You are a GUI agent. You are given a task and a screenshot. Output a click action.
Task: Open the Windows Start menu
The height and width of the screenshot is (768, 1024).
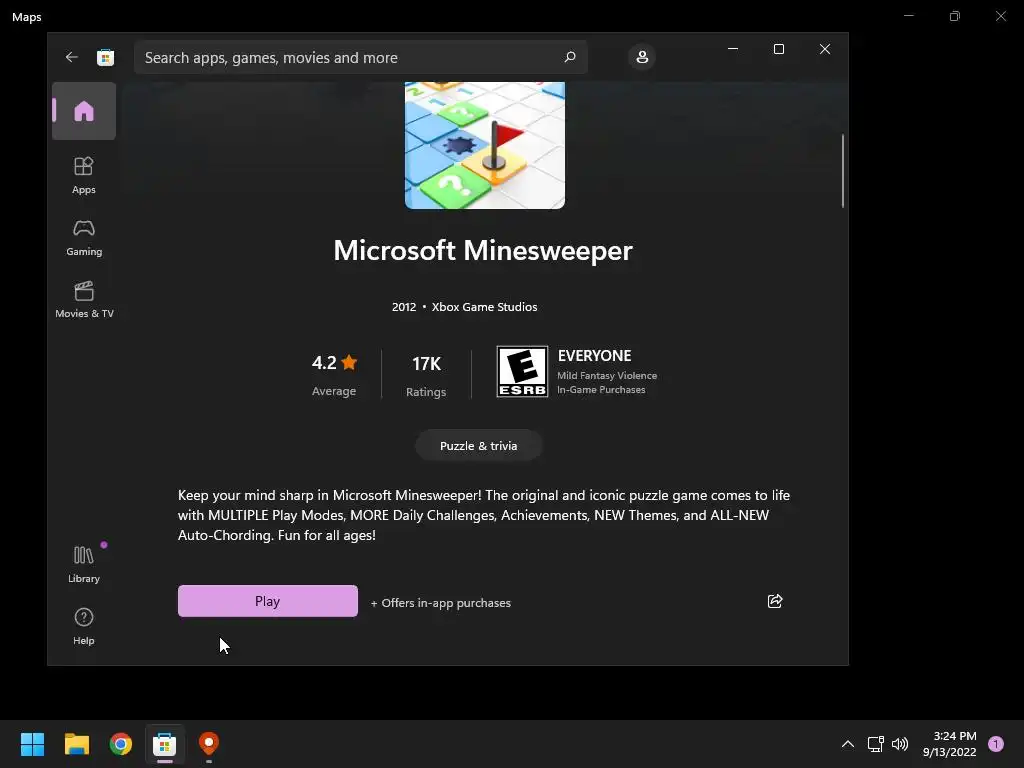point(32,744)
